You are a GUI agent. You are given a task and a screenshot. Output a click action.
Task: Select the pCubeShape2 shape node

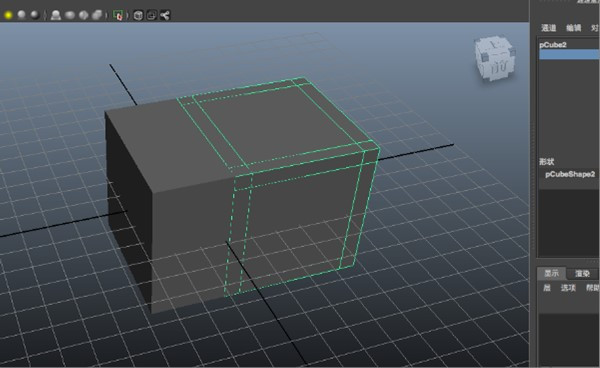[x=570, y=174]
